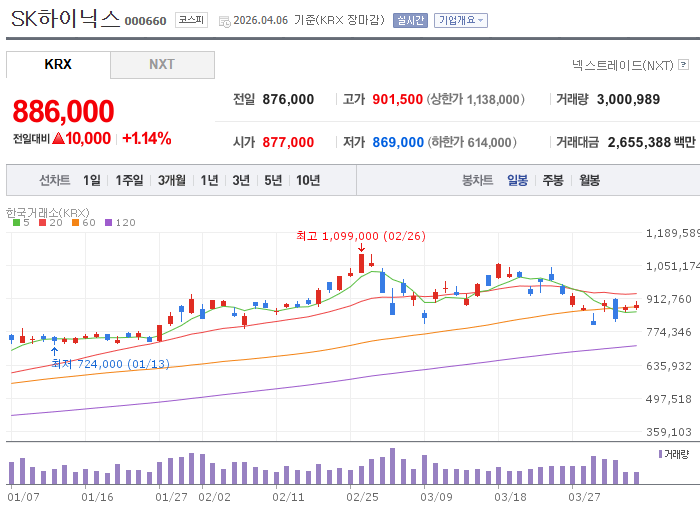
Task: Show the 5년 line chart
Action: click(273, 180)
